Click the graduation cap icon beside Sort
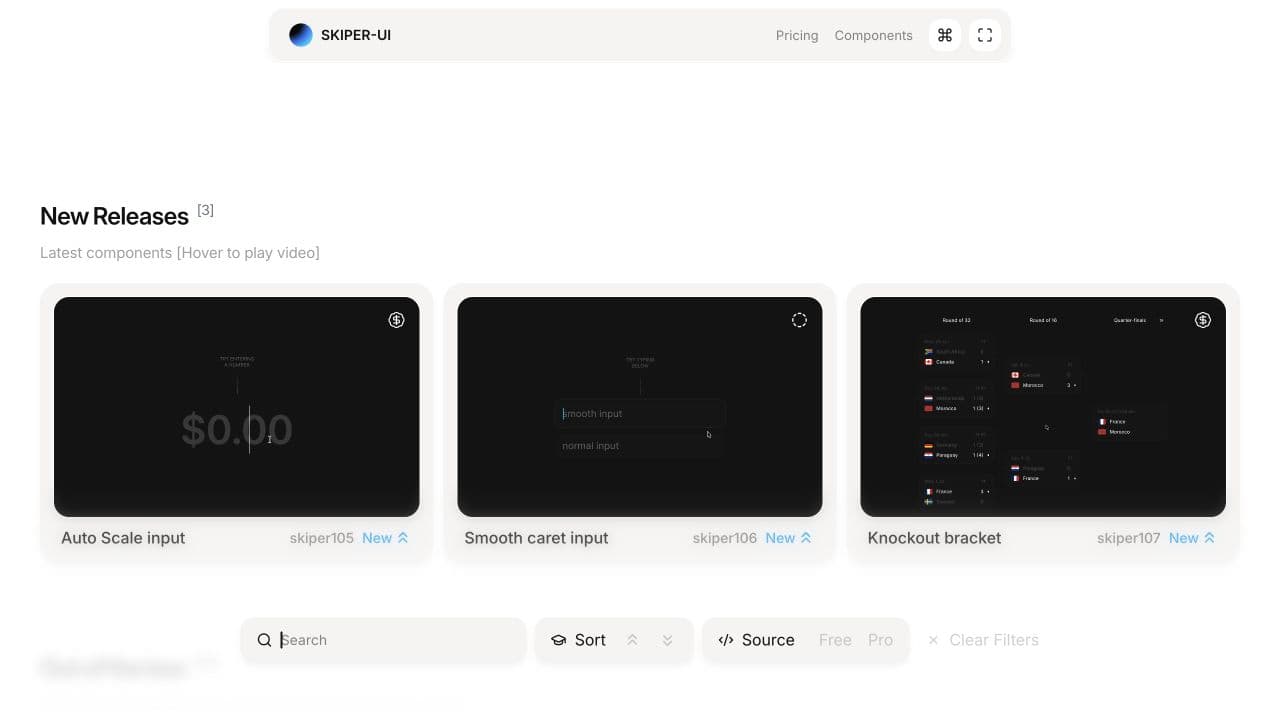 [559, 640]
